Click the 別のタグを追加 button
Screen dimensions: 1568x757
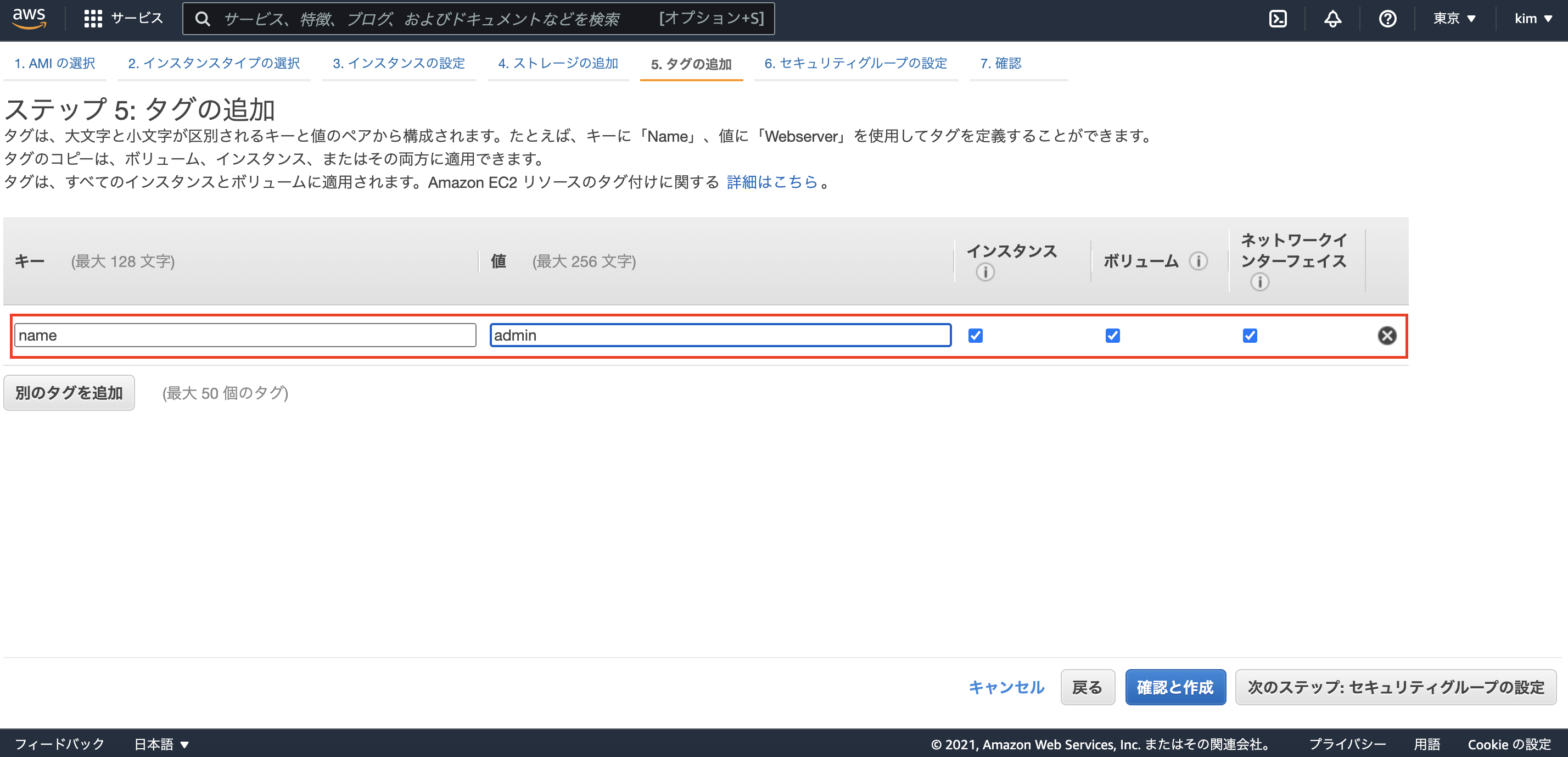coord(69,393)
